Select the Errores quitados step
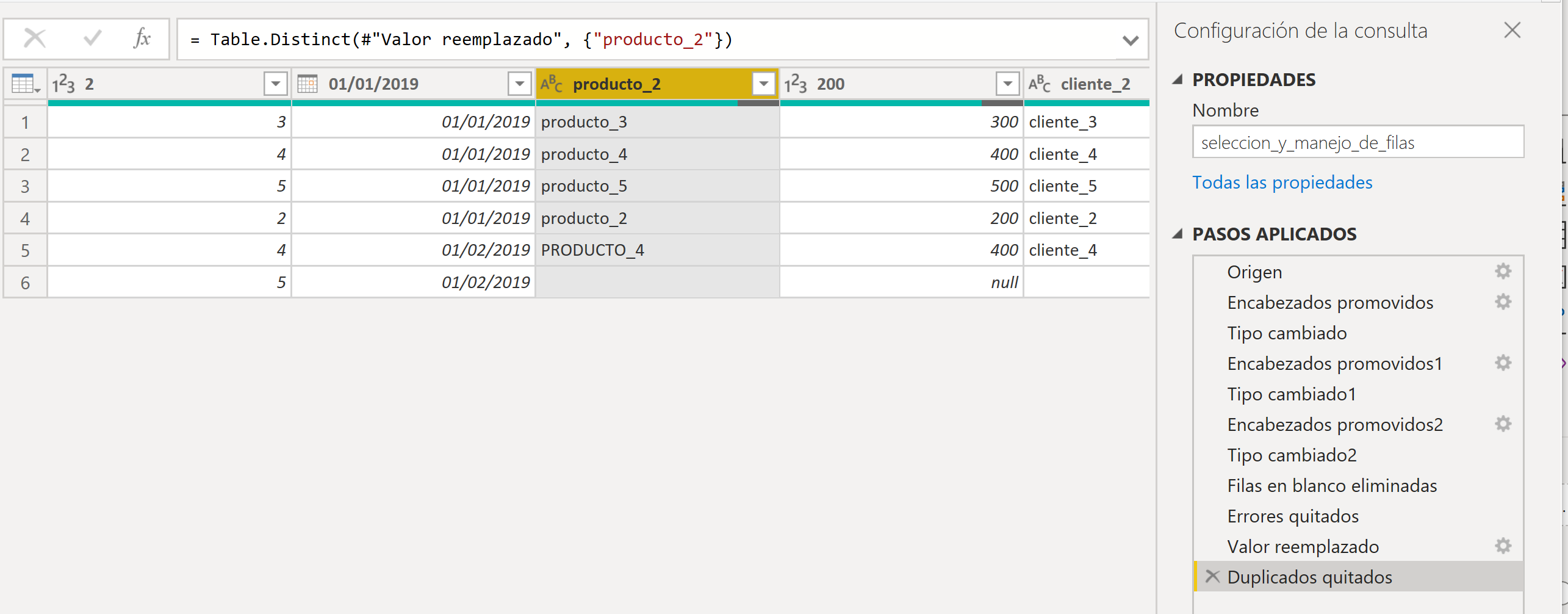The image size is (1568, 614). (x=1358, y=516)
